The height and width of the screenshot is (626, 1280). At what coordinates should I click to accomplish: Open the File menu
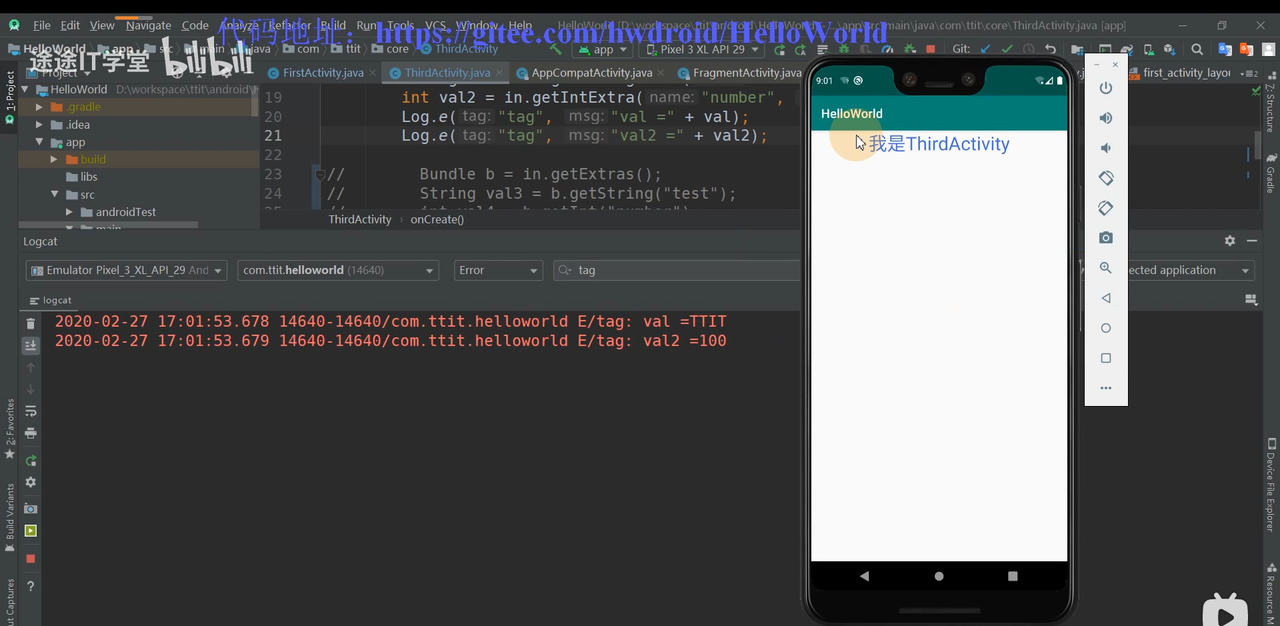(41, 25)
